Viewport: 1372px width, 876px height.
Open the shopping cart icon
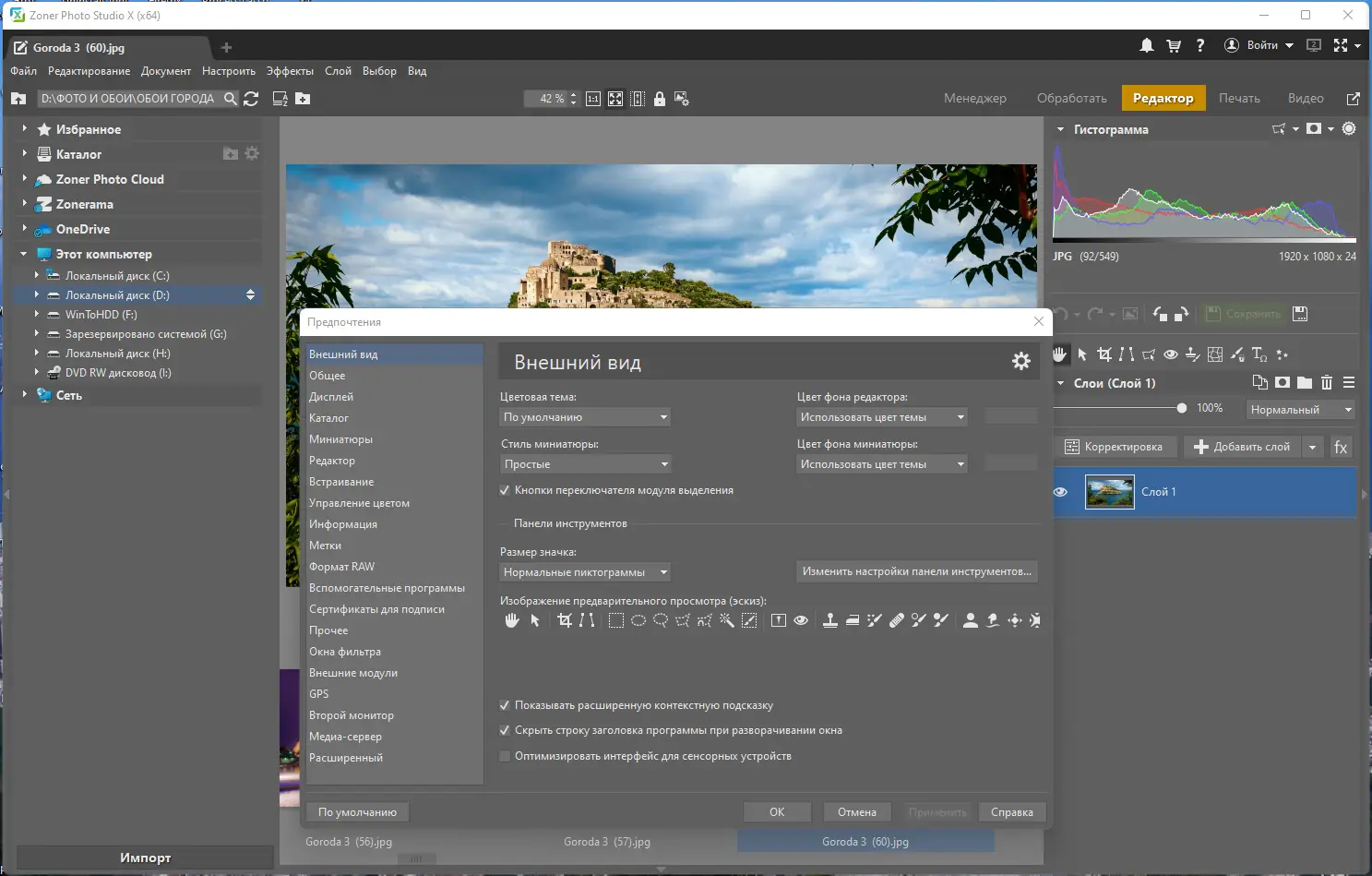(1174, 45)
